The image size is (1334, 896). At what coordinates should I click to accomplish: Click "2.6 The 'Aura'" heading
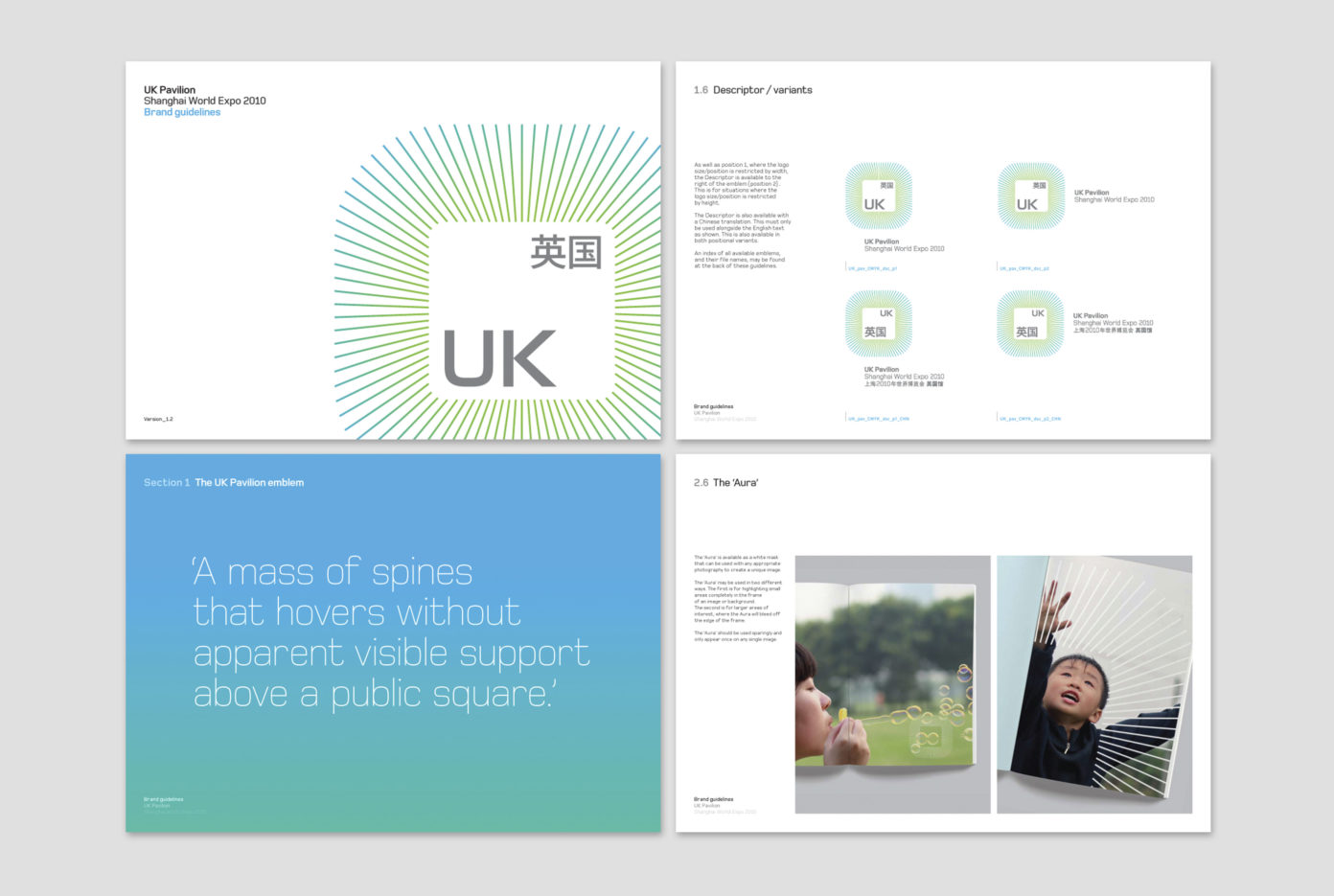[725, 483]
